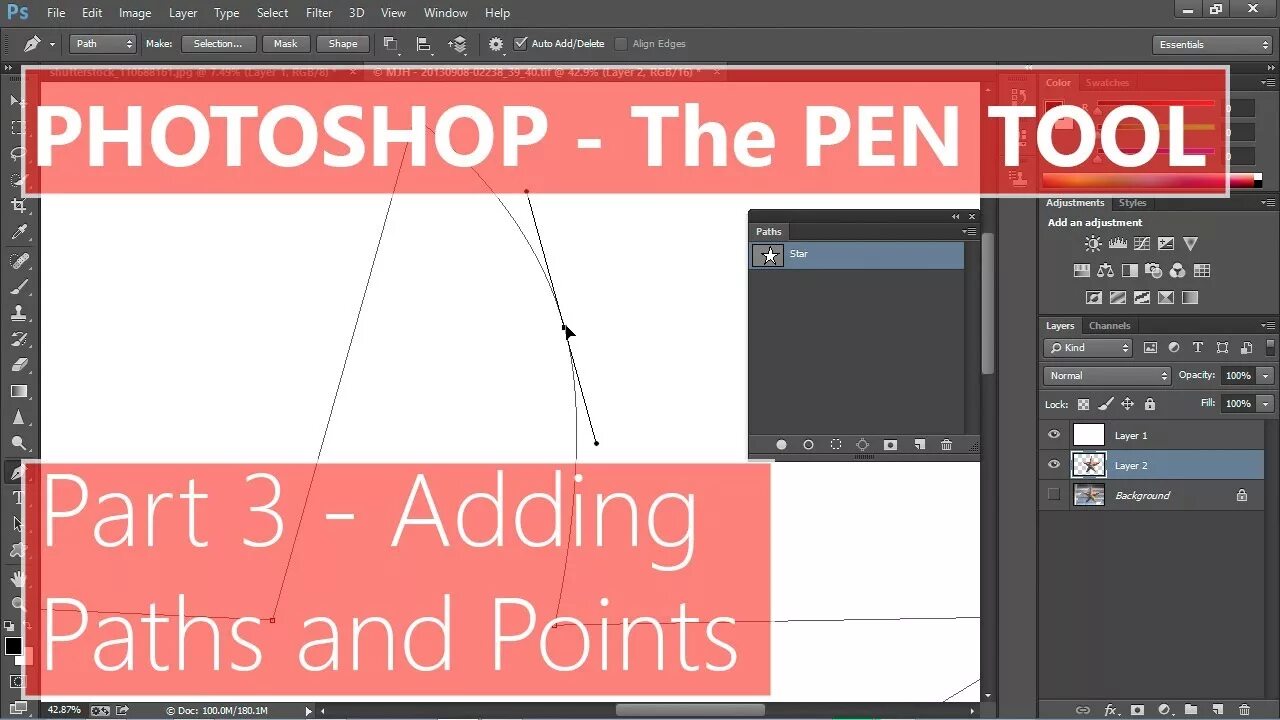Select the Clone Stamp tool
The width and height of the screenshot is (1280, 720).
(x=18, y=313)
